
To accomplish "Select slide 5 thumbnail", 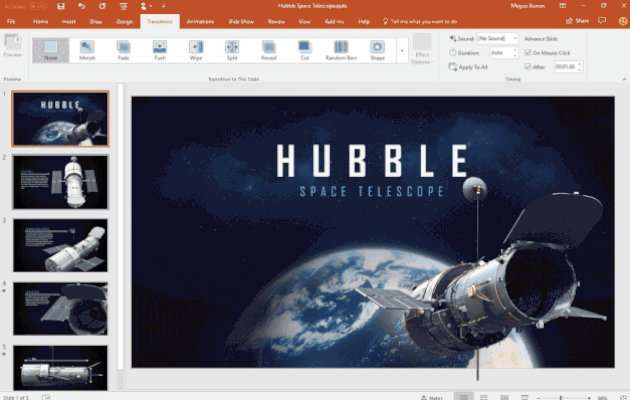I will tap(60, 368).
